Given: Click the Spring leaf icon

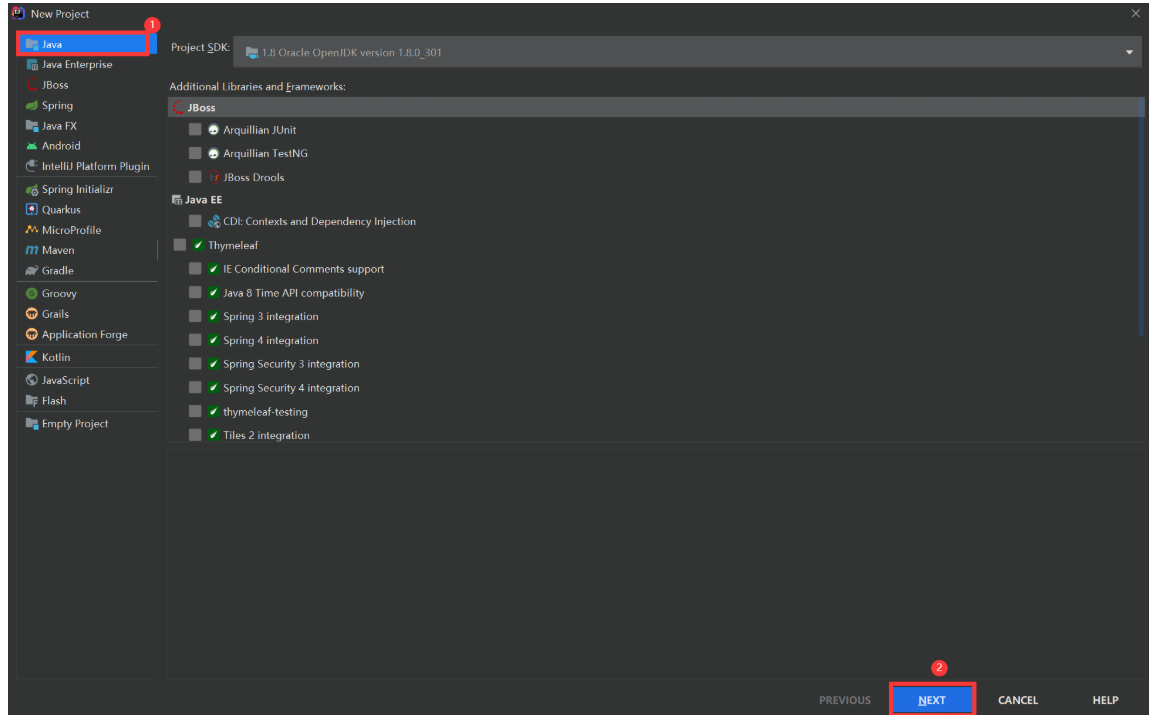Looking at the screenshot, I should click(x=31, y=106).
